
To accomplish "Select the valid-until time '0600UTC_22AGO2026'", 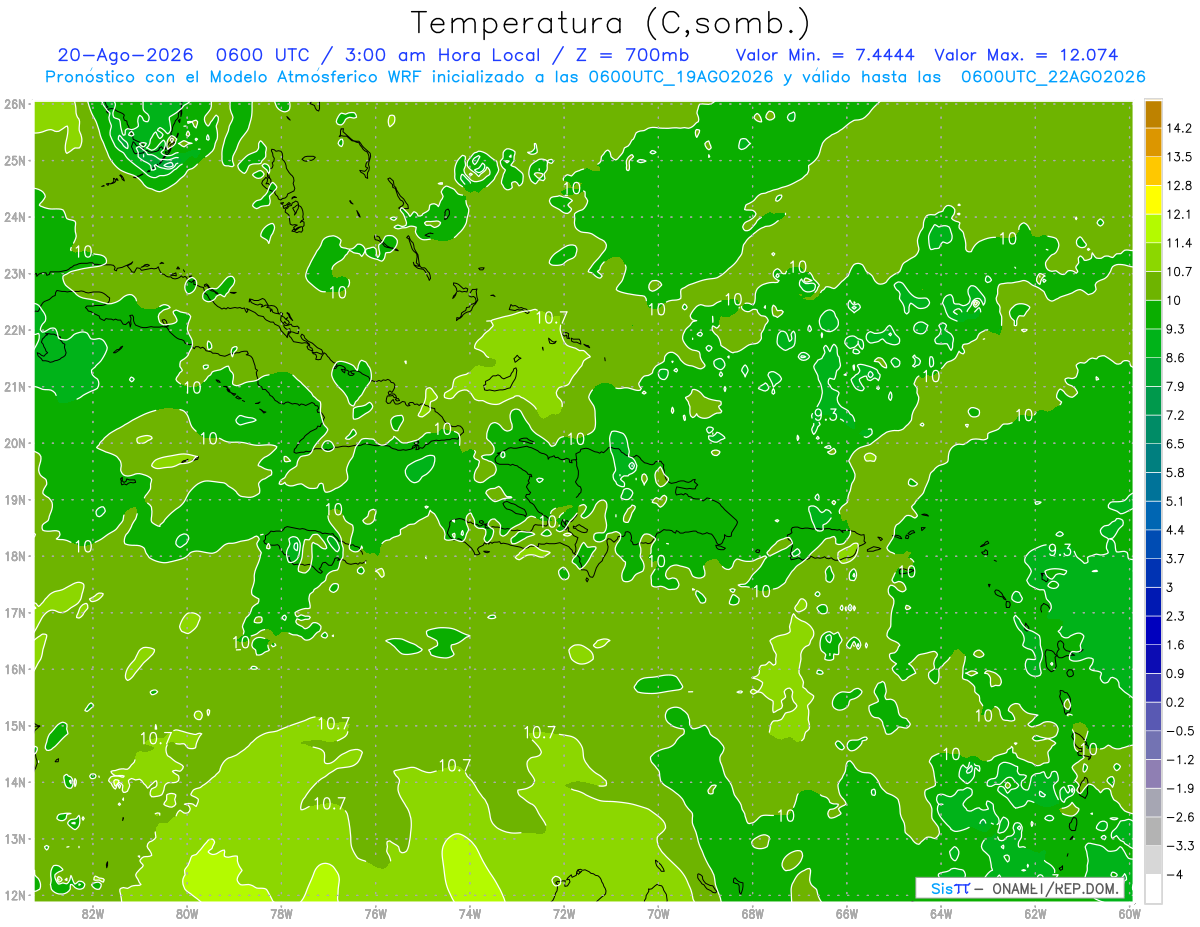I will point(1053,77).
